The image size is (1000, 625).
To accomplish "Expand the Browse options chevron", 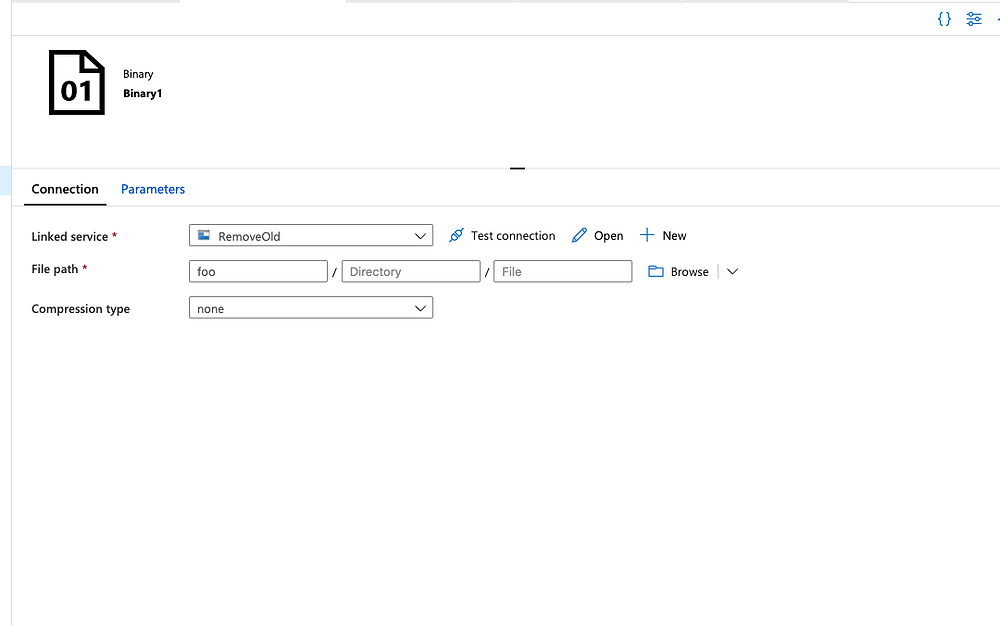I will coord(732,271).
